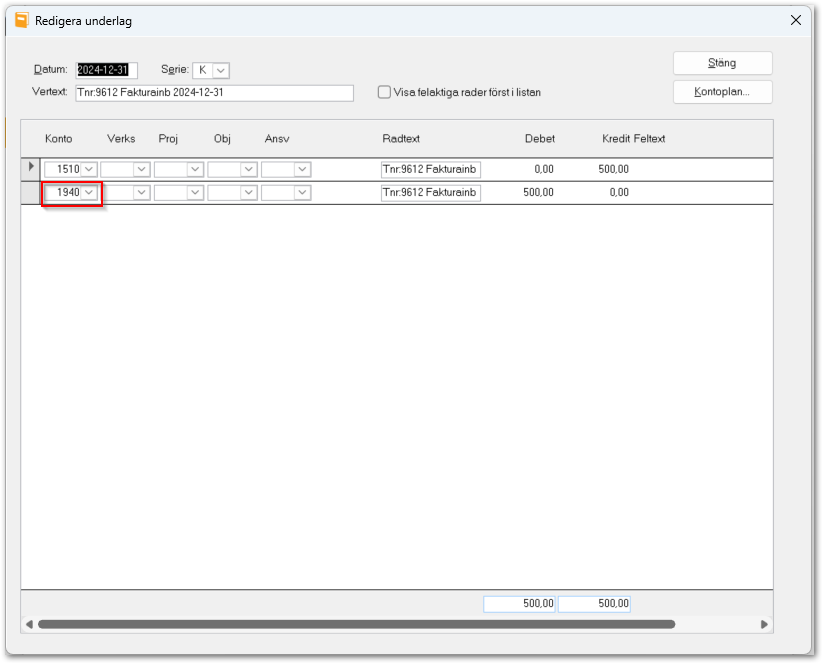Expand the Ansv dropdown in the 1940 row

pyautogui.click(x=302, y=192)
